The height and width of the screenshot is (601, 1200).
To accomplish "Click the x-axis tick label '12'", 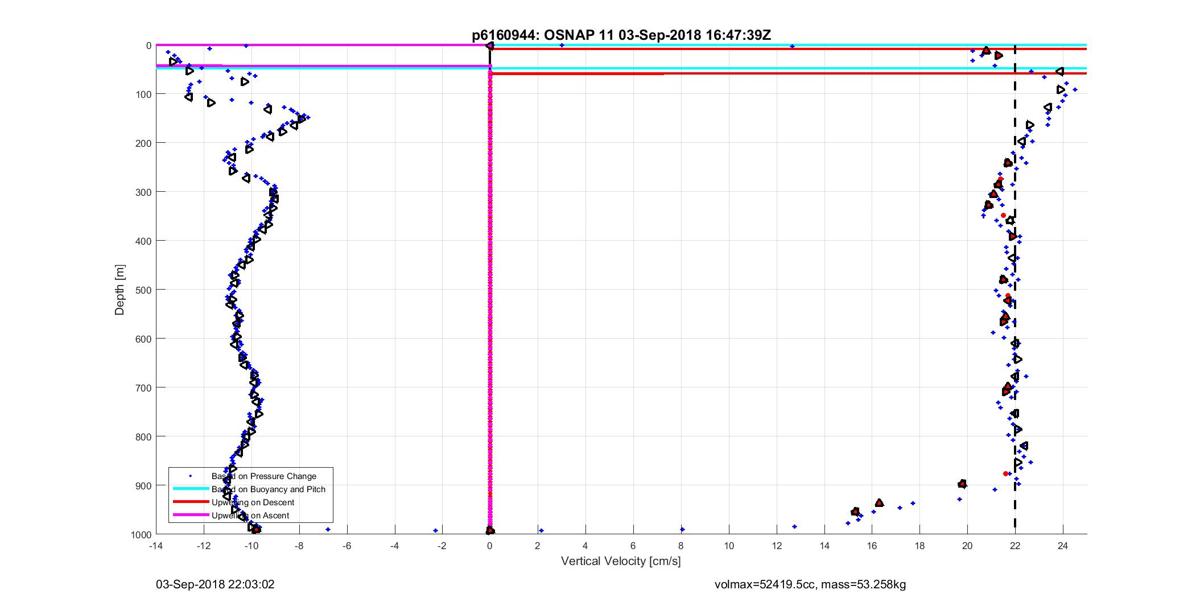I will tap(777, 545).
